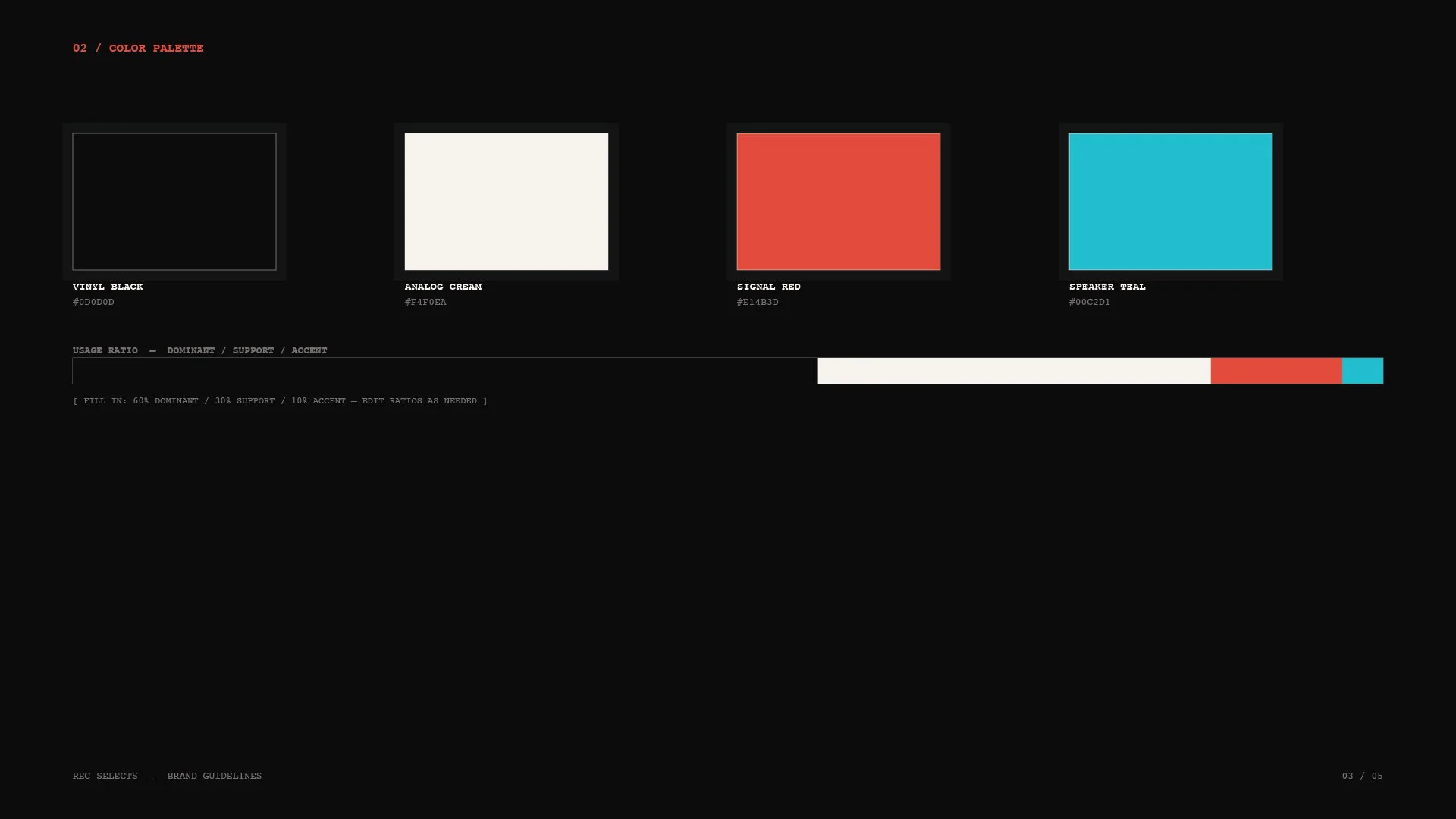This screenshot has width=1456, height=819.
Task: Click the '#E14B3D' hex code
Action: point(758,302)
